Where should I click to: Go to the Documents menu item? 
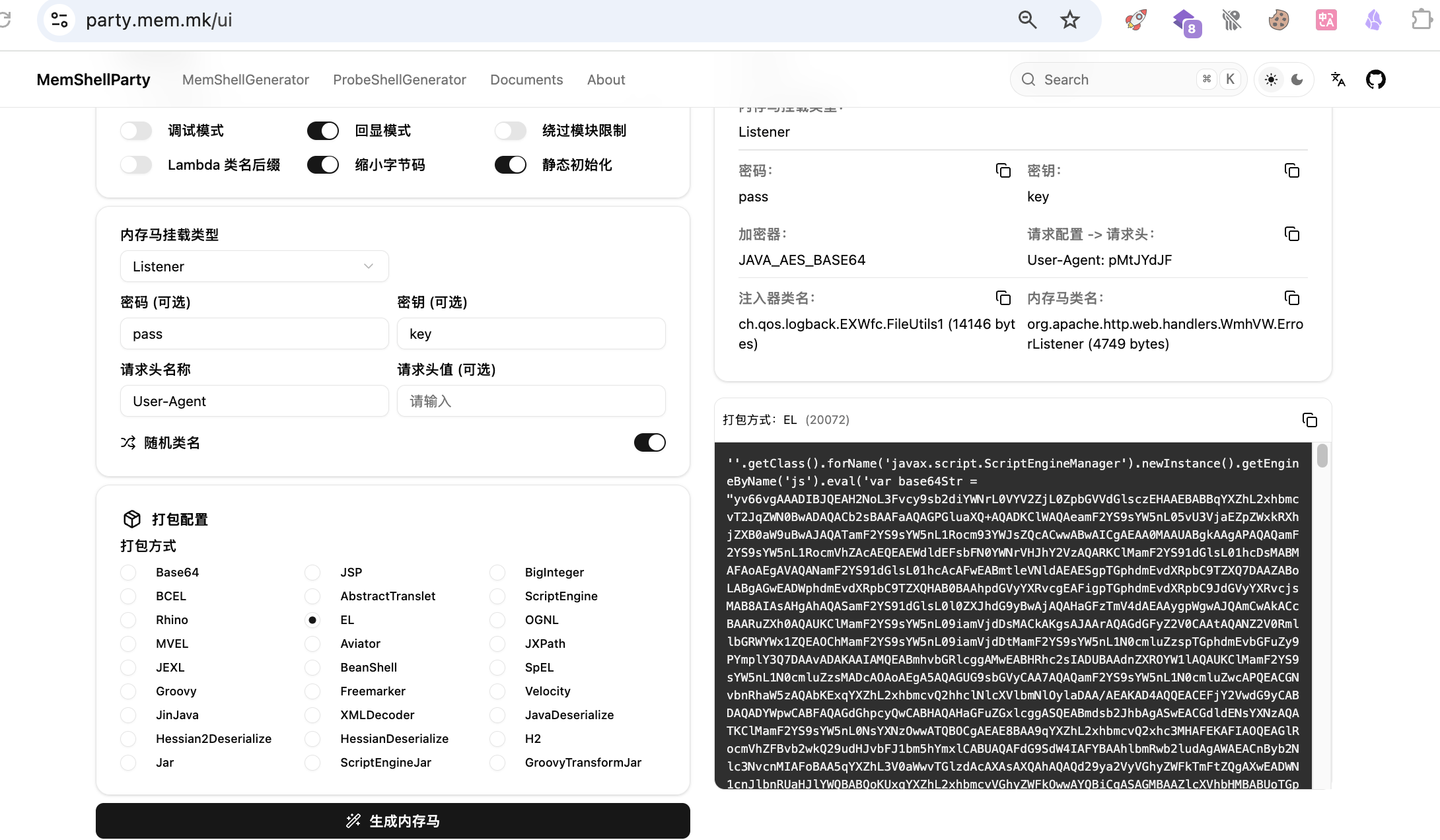pos(526,80)
